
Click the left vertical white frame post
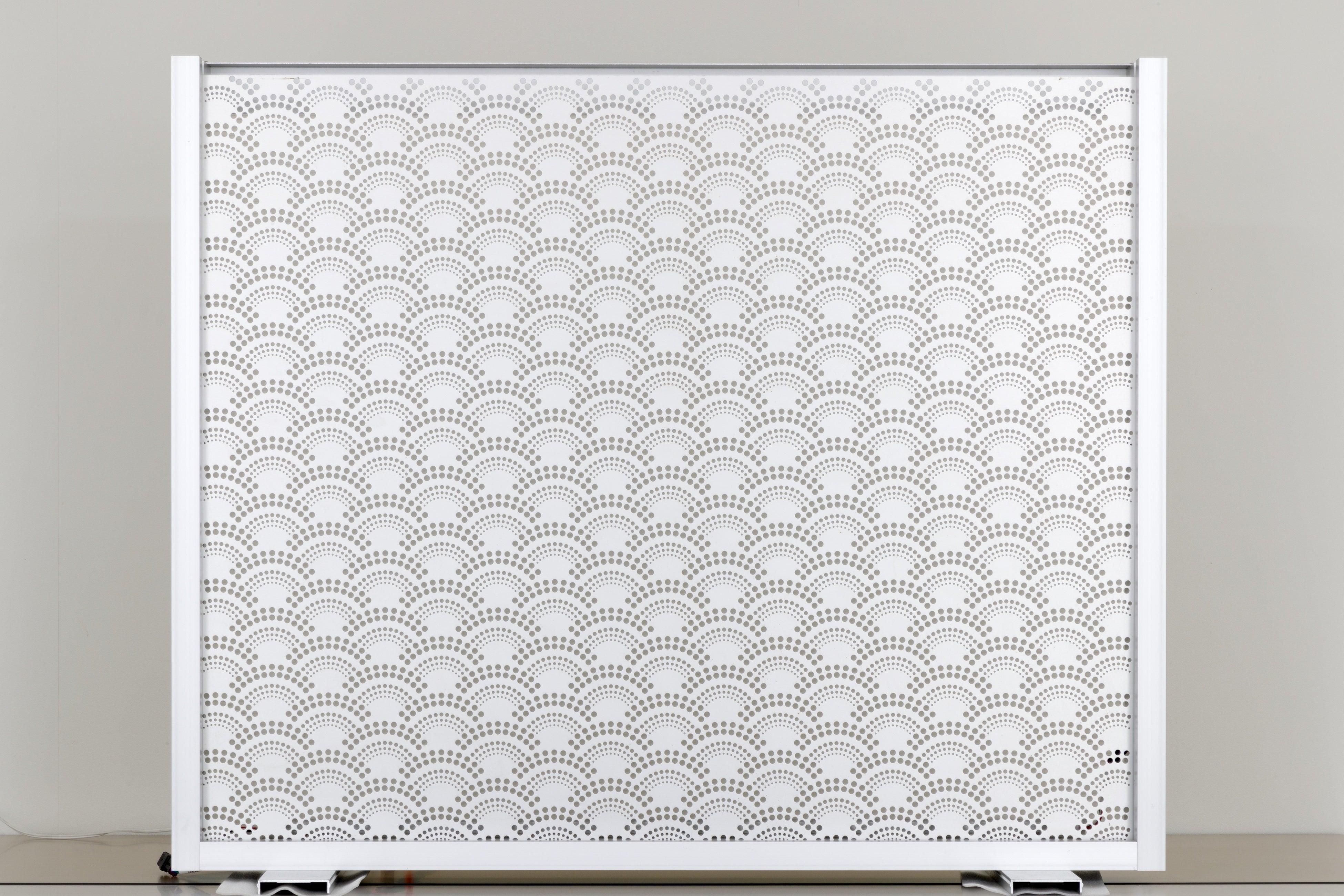(x=186, y=457)
